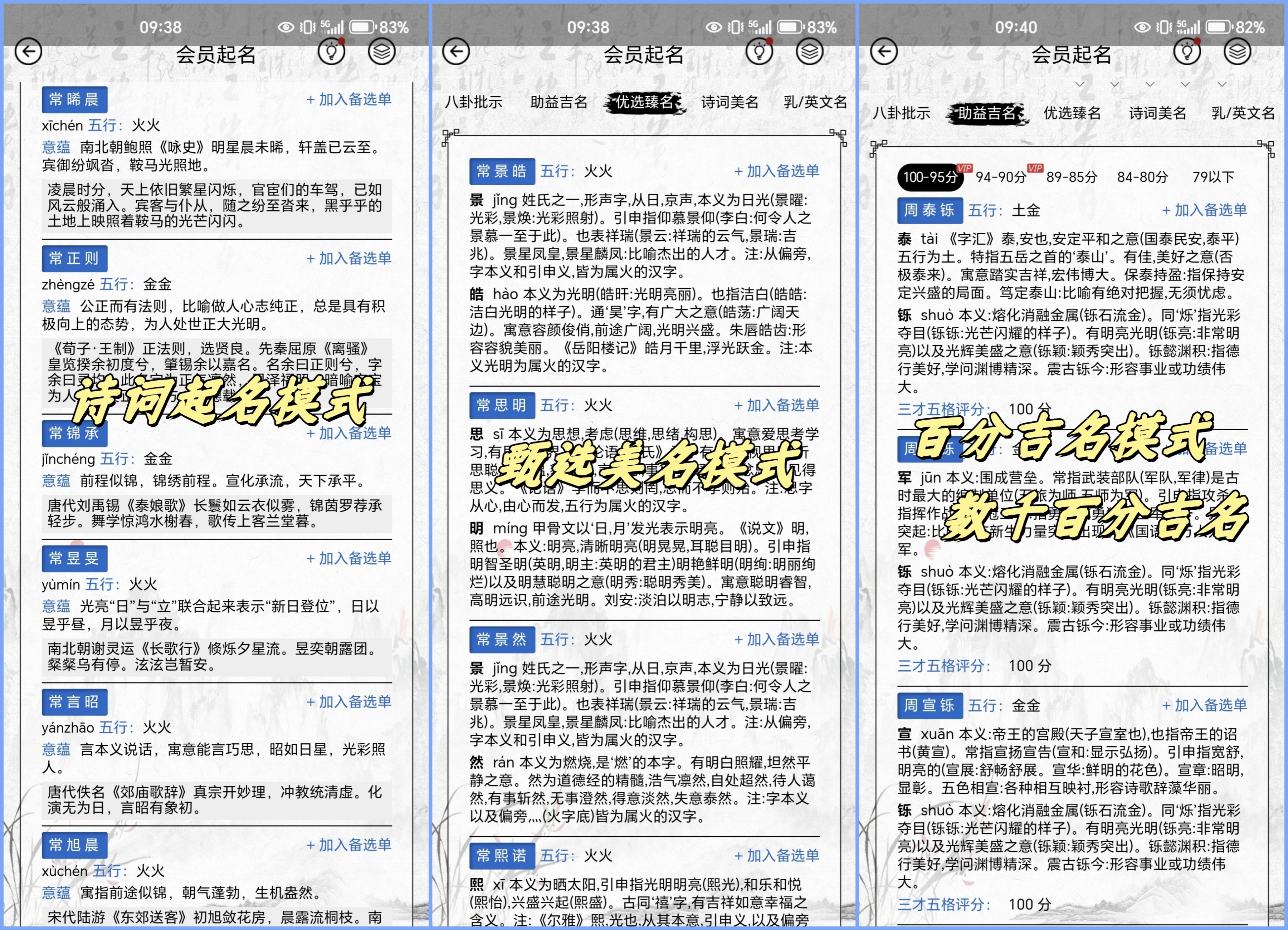Tap the back arrow on the 09:40 screen
1288x930 pixels.
884,52
